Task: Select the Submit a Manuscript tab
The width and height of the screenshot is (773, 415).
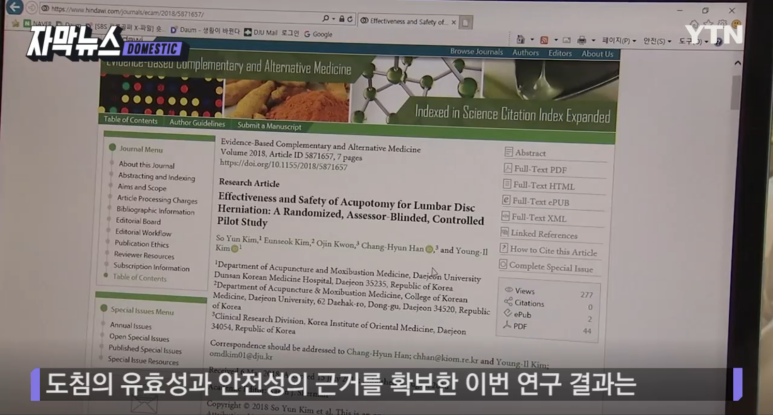Action: [269, 126]
